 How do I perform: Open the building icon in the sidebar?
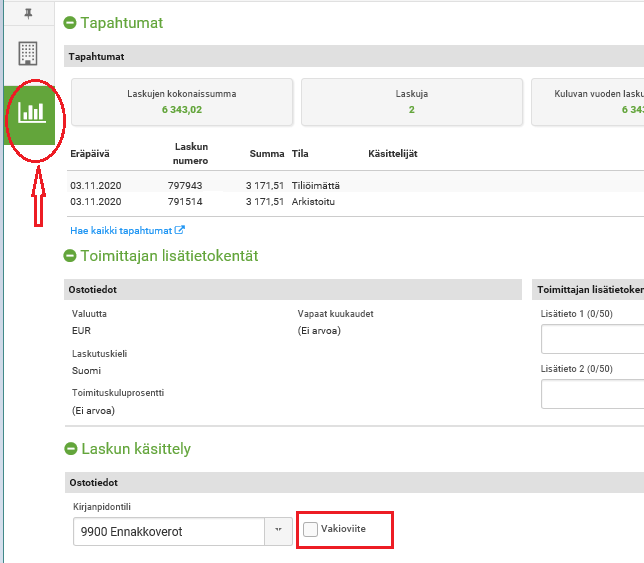pyautogui.click(x=28, y=53)
